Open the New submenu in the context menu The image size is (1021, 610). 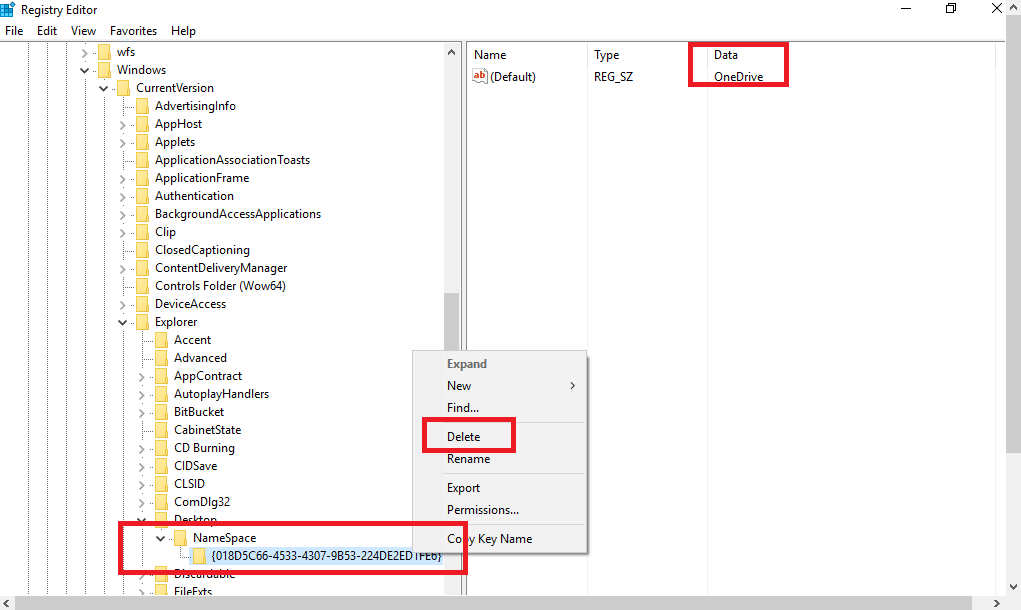(459, 385)
